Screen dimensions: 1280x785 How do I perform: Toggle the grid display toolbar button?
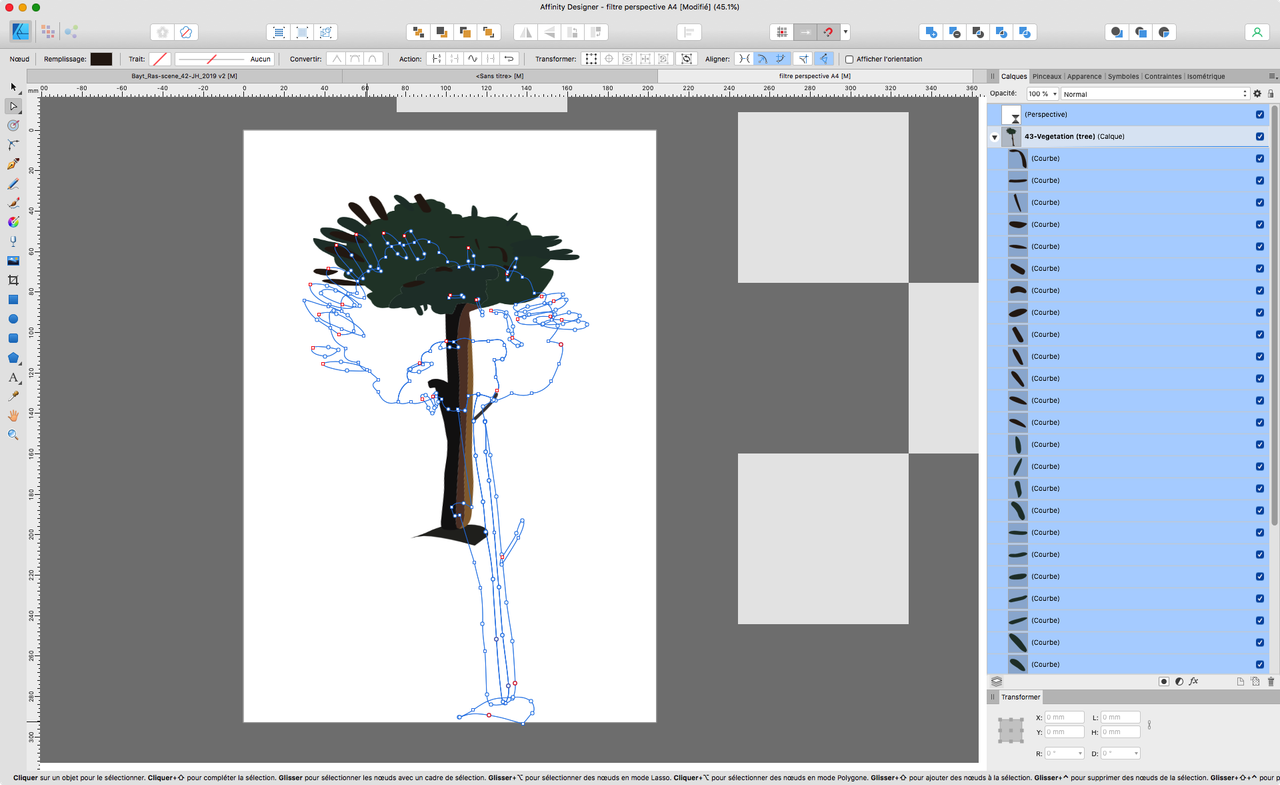[x=782, y=32]
